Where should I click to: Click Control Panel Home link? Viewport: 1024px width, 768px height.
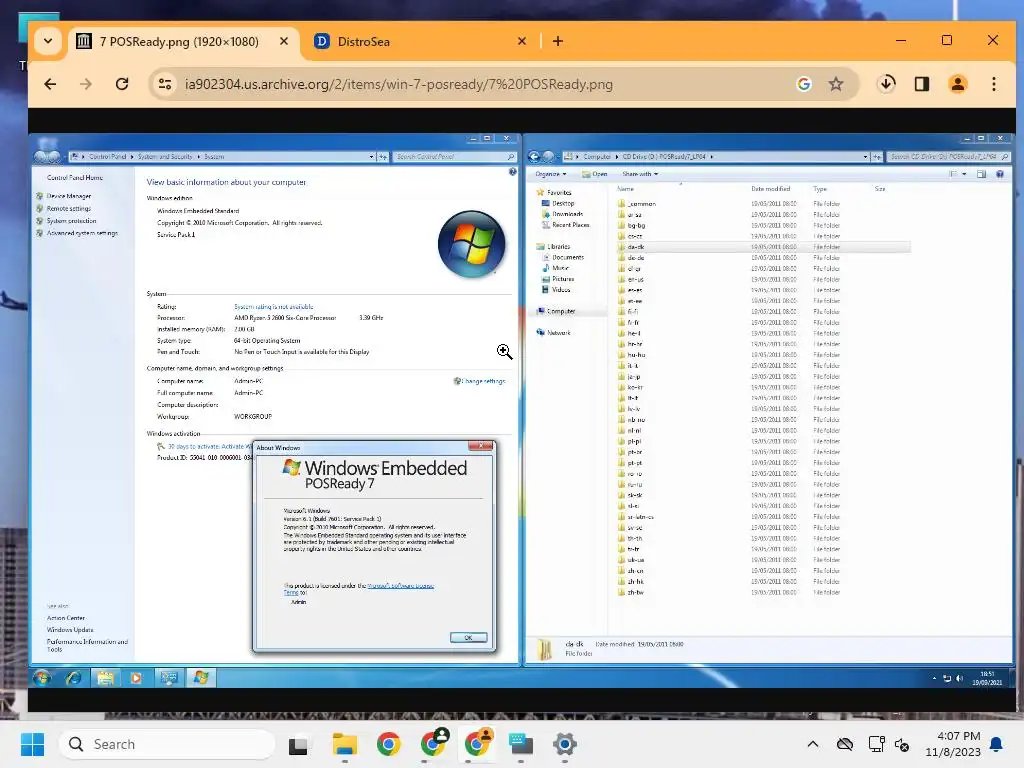click(x=74, y=178)
